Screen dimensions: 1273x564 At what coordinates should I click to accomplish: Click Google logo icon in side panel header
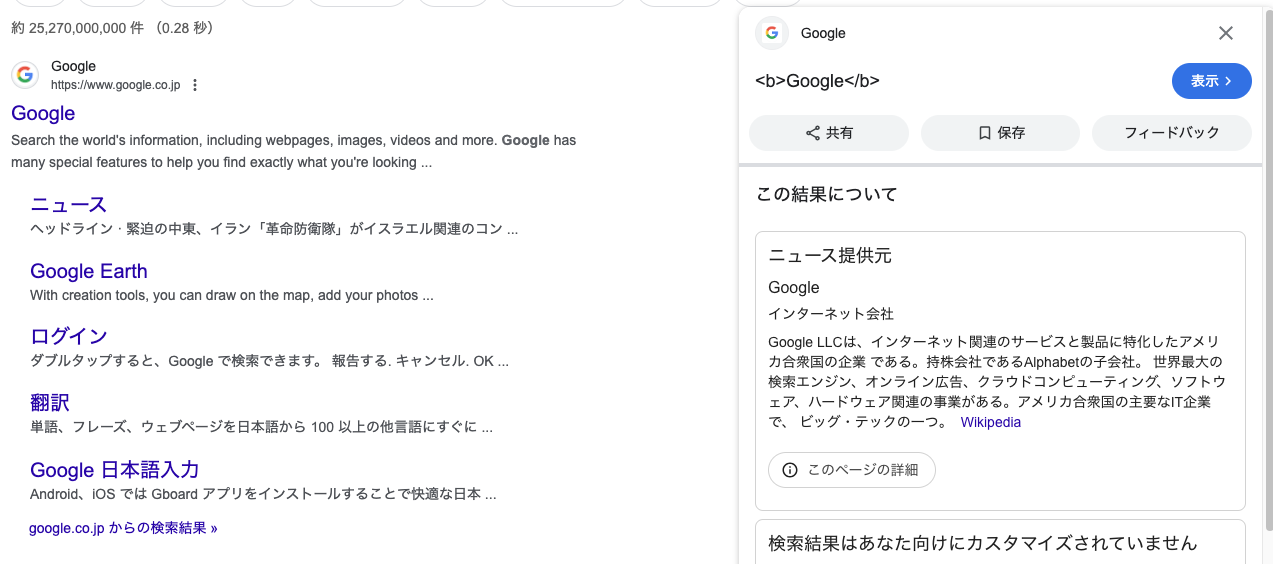click(x=771, y=33)
